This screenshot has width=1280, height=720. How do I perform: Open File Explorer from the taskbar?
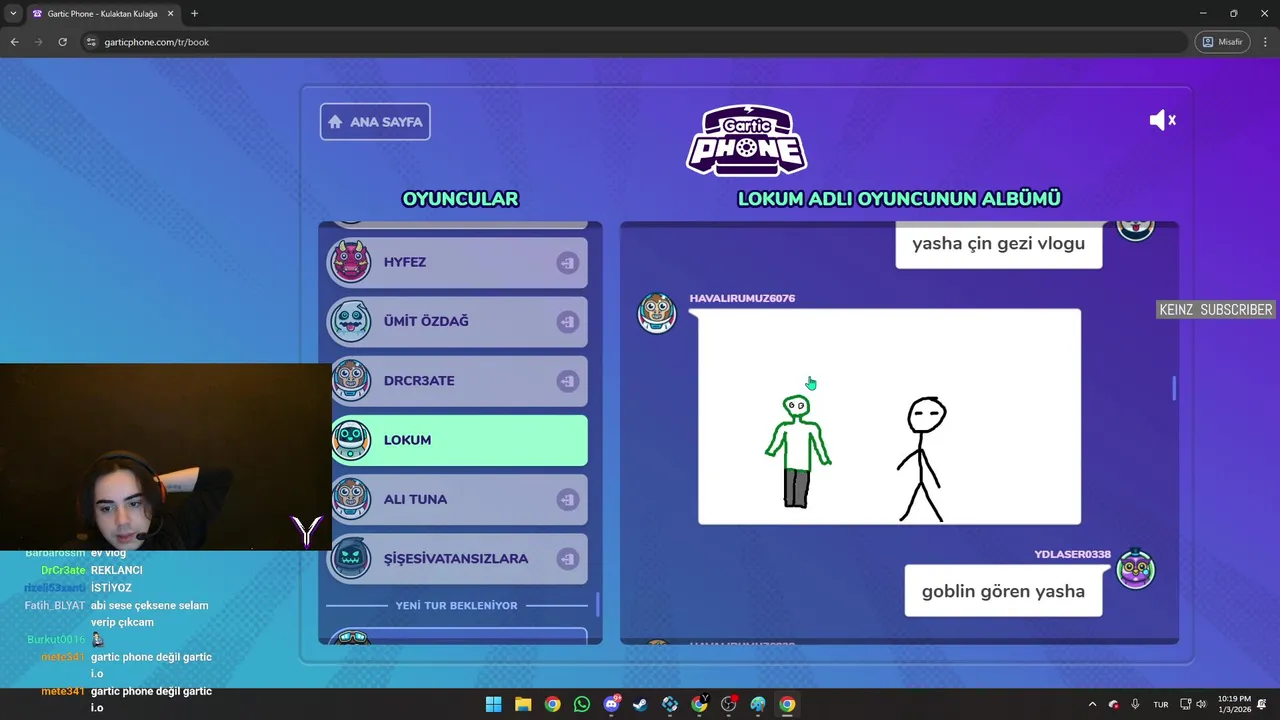point(523,704)
